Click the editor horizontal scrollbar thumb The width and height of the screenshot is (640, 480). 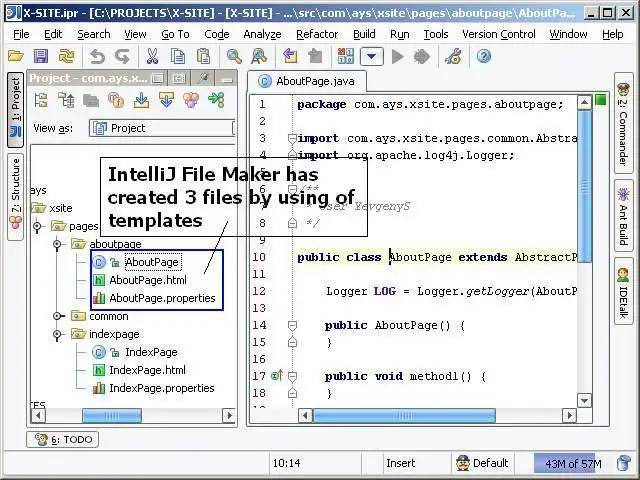[x=404, y=416]
